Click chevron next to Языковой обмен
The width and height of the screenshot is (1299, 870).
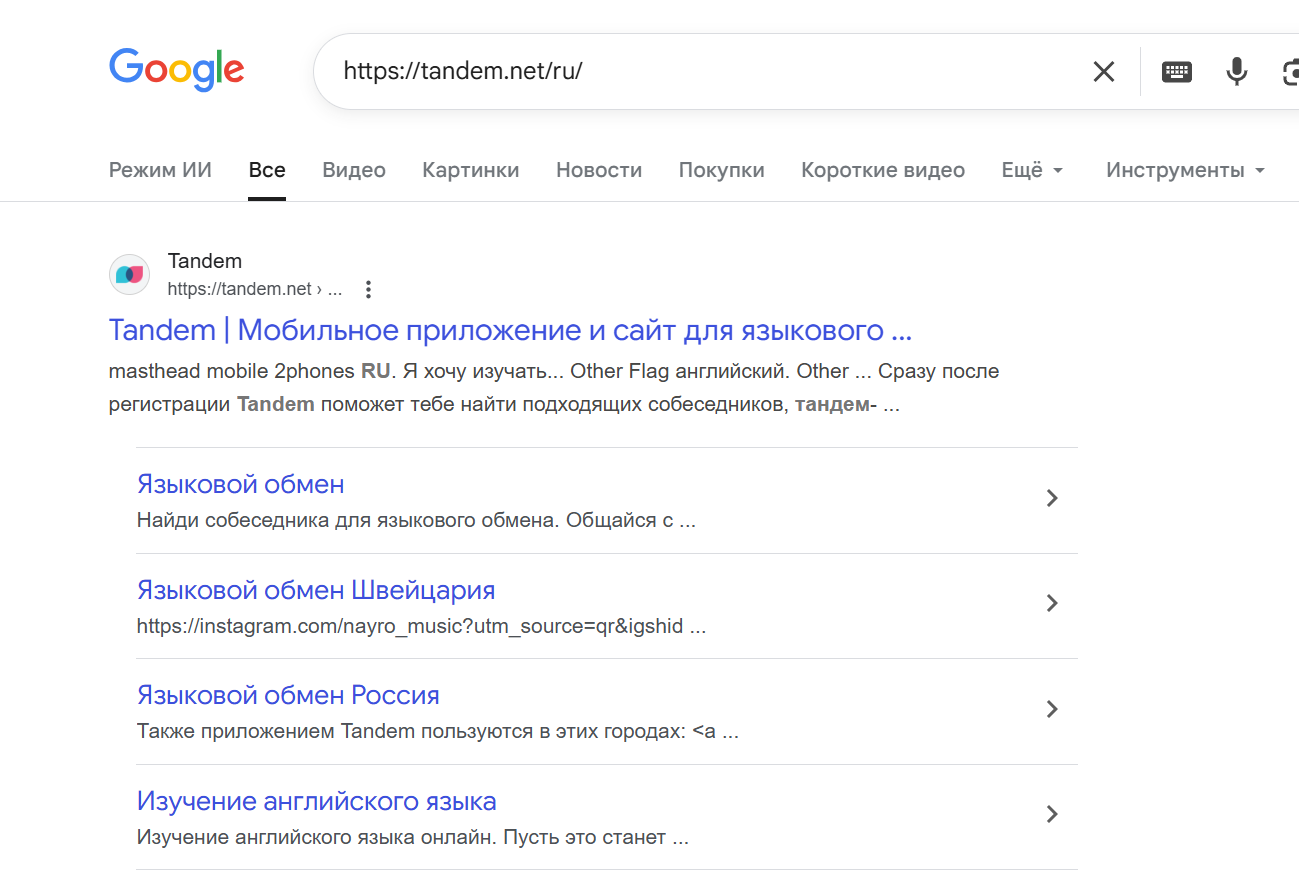(x=1051, y=498)
